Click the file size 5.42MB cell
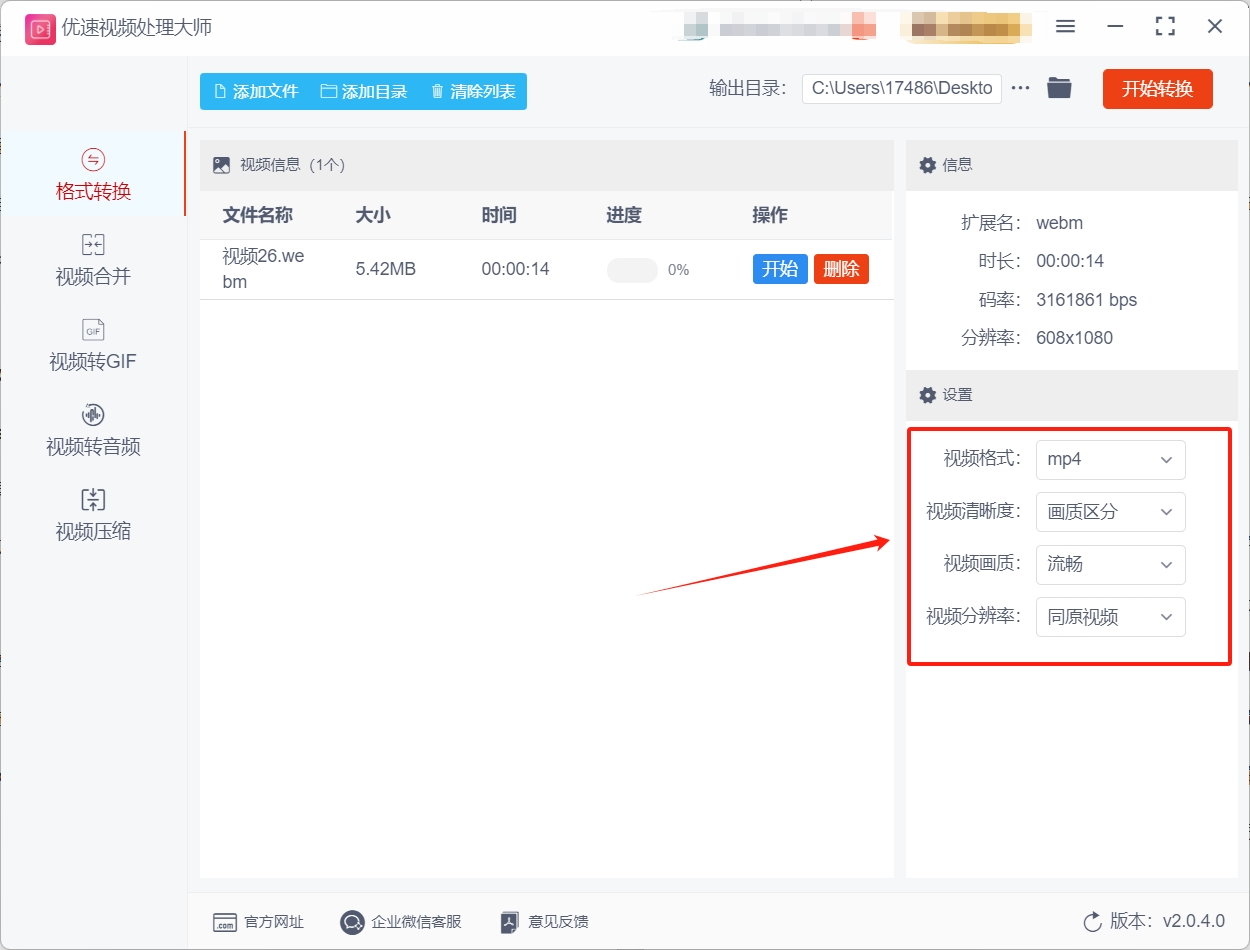Image resolution: width=1250 pixels, height=950 pixels. tap(386, 269)
